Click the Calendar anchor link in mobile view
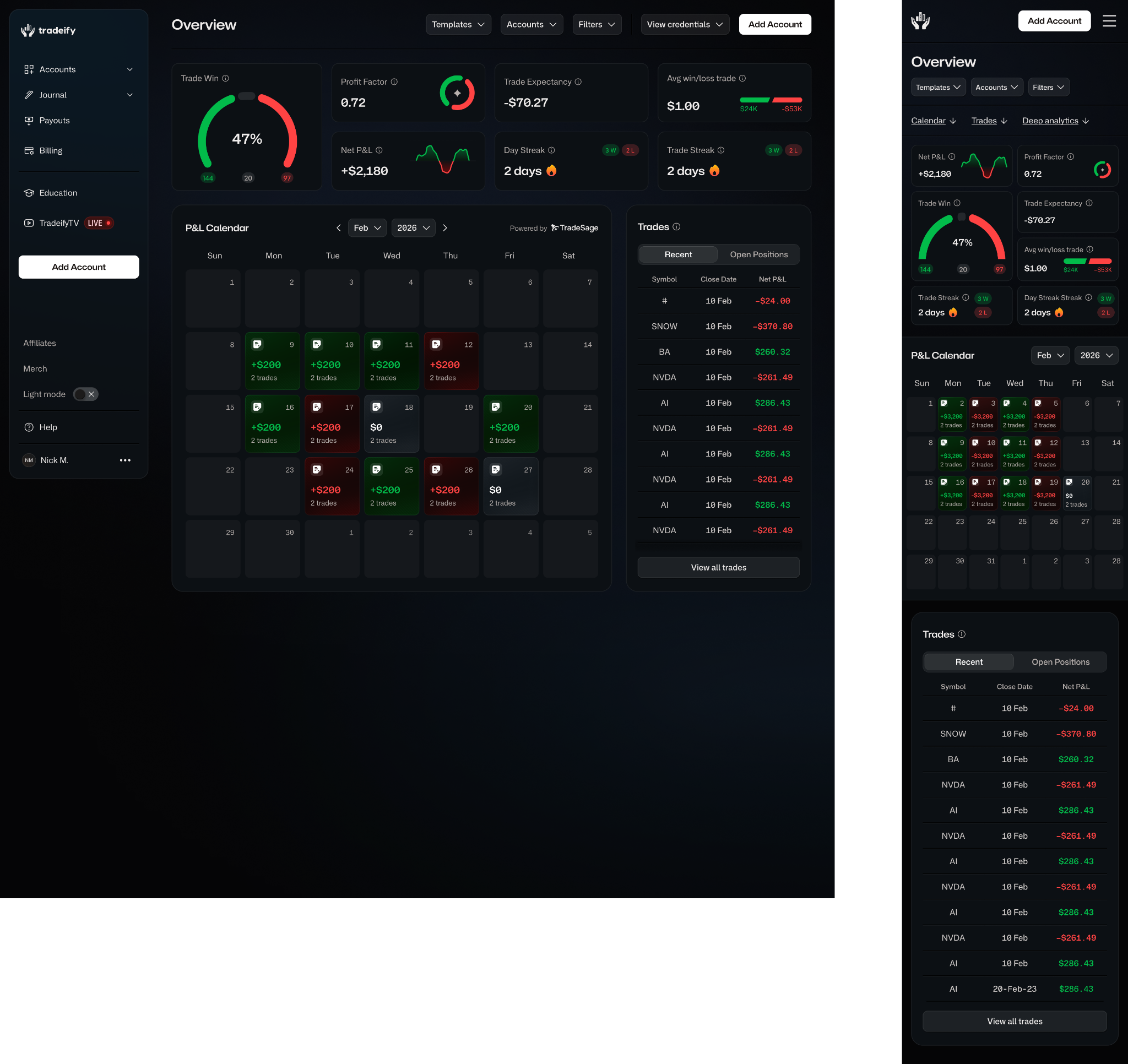Image resolution: width=1128 pixels, height=1064 pixels. pyautogui.click(x=934, y=121)
